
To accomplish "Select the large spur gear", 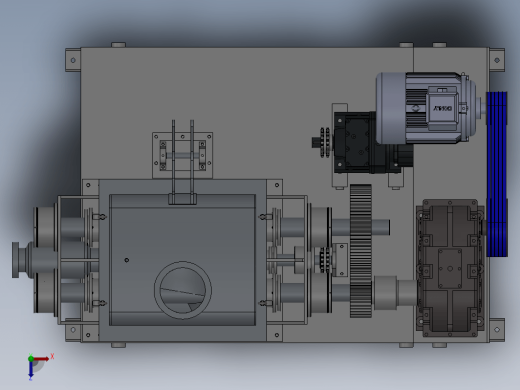I will click(x=361, y=251).
